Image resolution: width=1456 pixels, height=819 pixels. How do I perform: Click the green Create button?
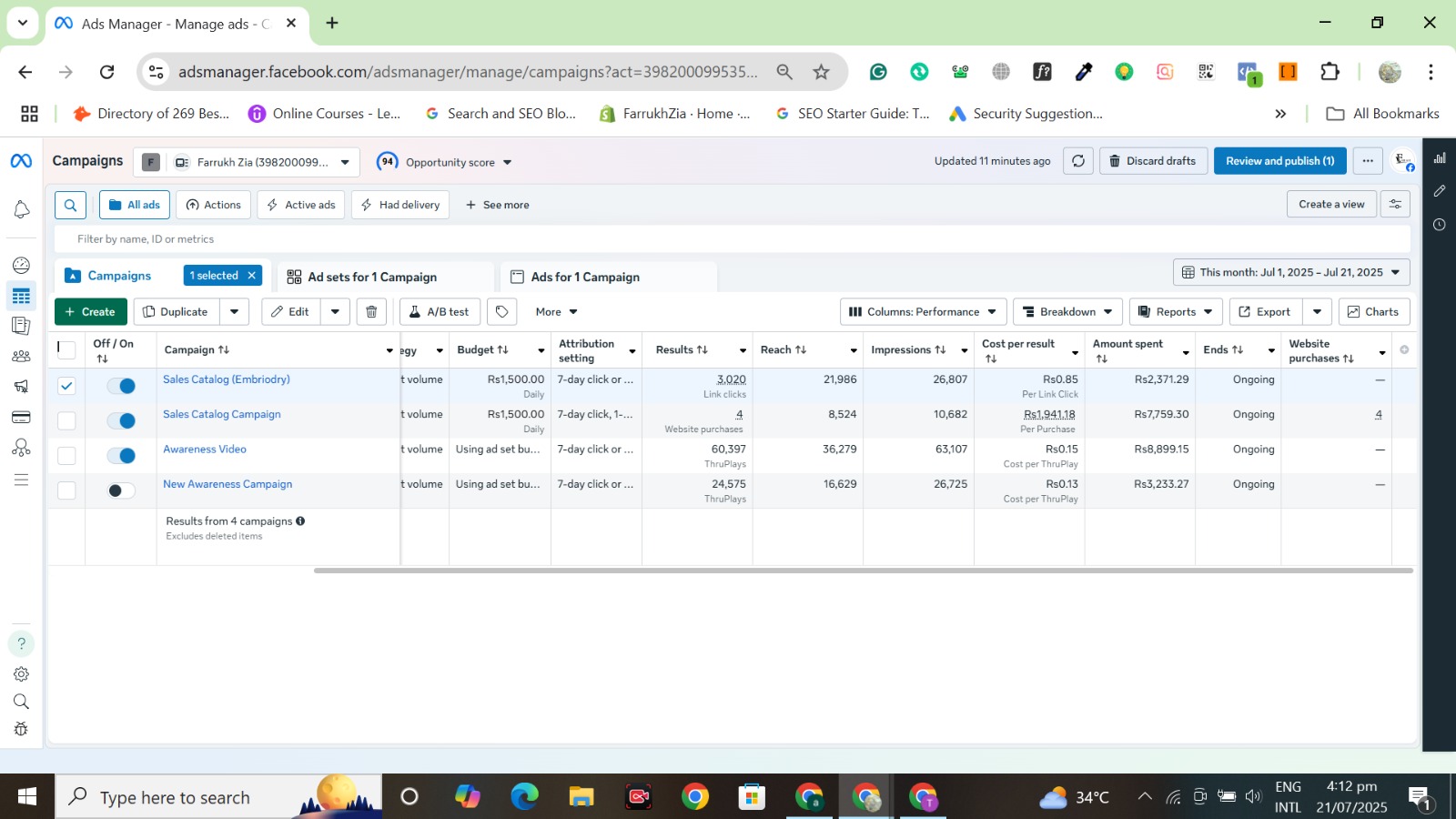(91, 312)
